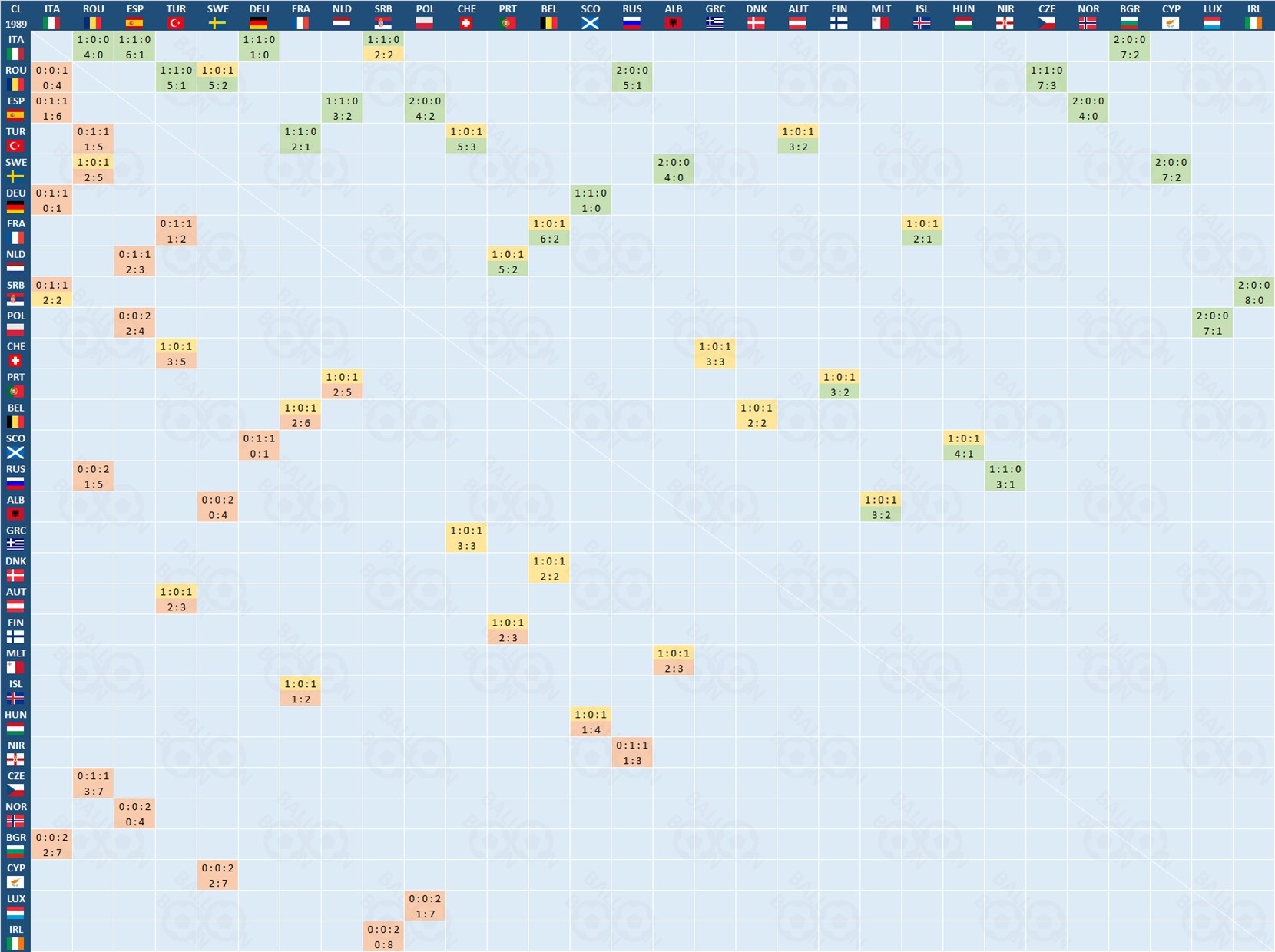Click the Italy flag in the top header
Viewport: 1275px width, 952px height.
[51, 23]
